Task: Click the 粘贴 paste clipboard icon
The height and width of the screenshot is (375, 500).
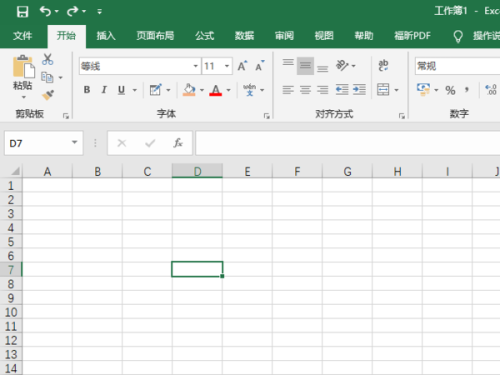Action: pos(23,66)
